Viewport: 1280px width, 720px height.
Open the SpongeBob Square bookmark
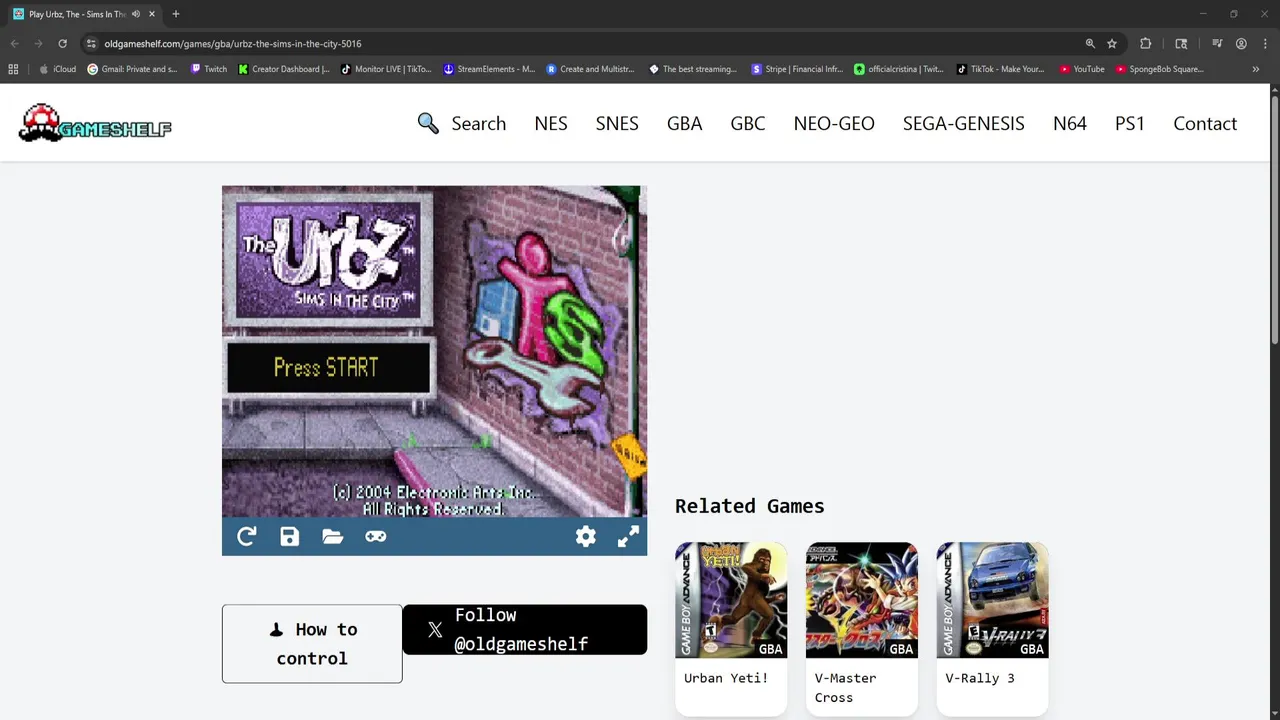[x=1160, y=69]
